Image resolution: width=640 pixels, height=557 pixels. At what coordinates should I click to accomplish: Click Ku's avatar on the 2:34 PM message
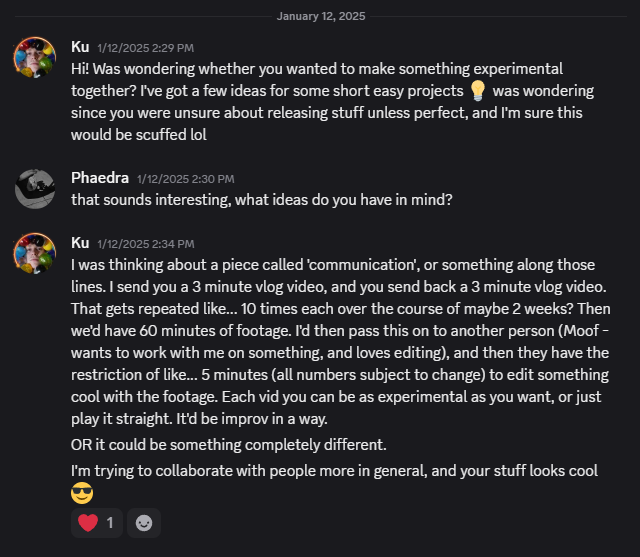point(34,254)
